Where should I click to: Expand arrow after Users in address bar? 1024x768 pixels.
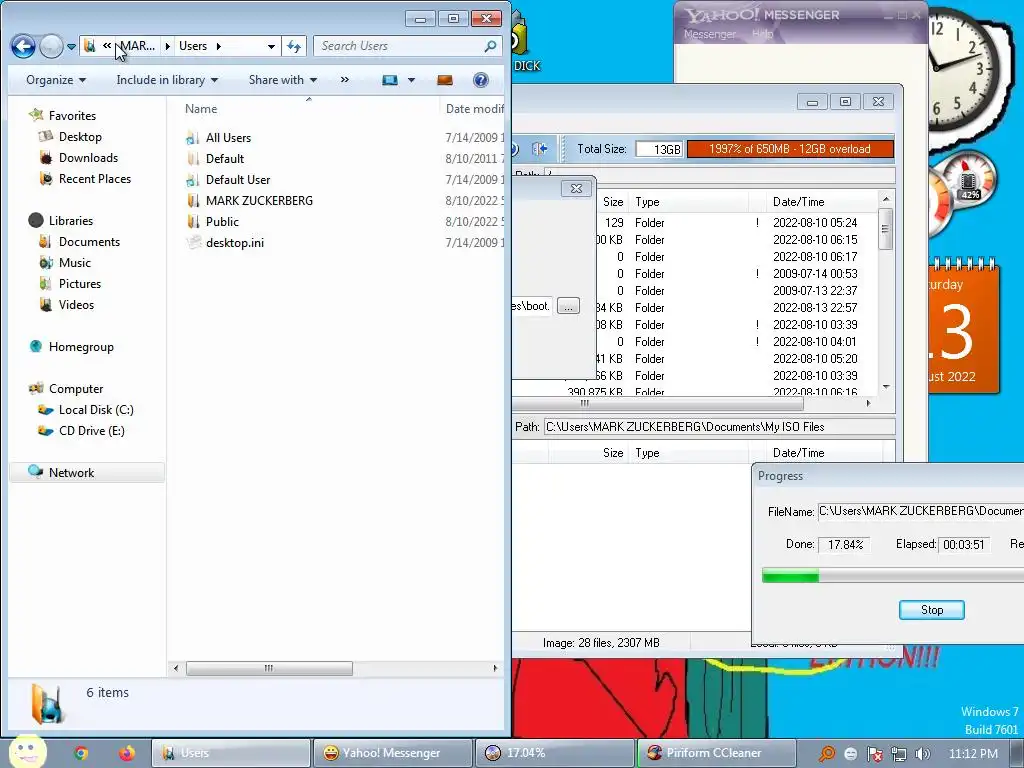219,46
